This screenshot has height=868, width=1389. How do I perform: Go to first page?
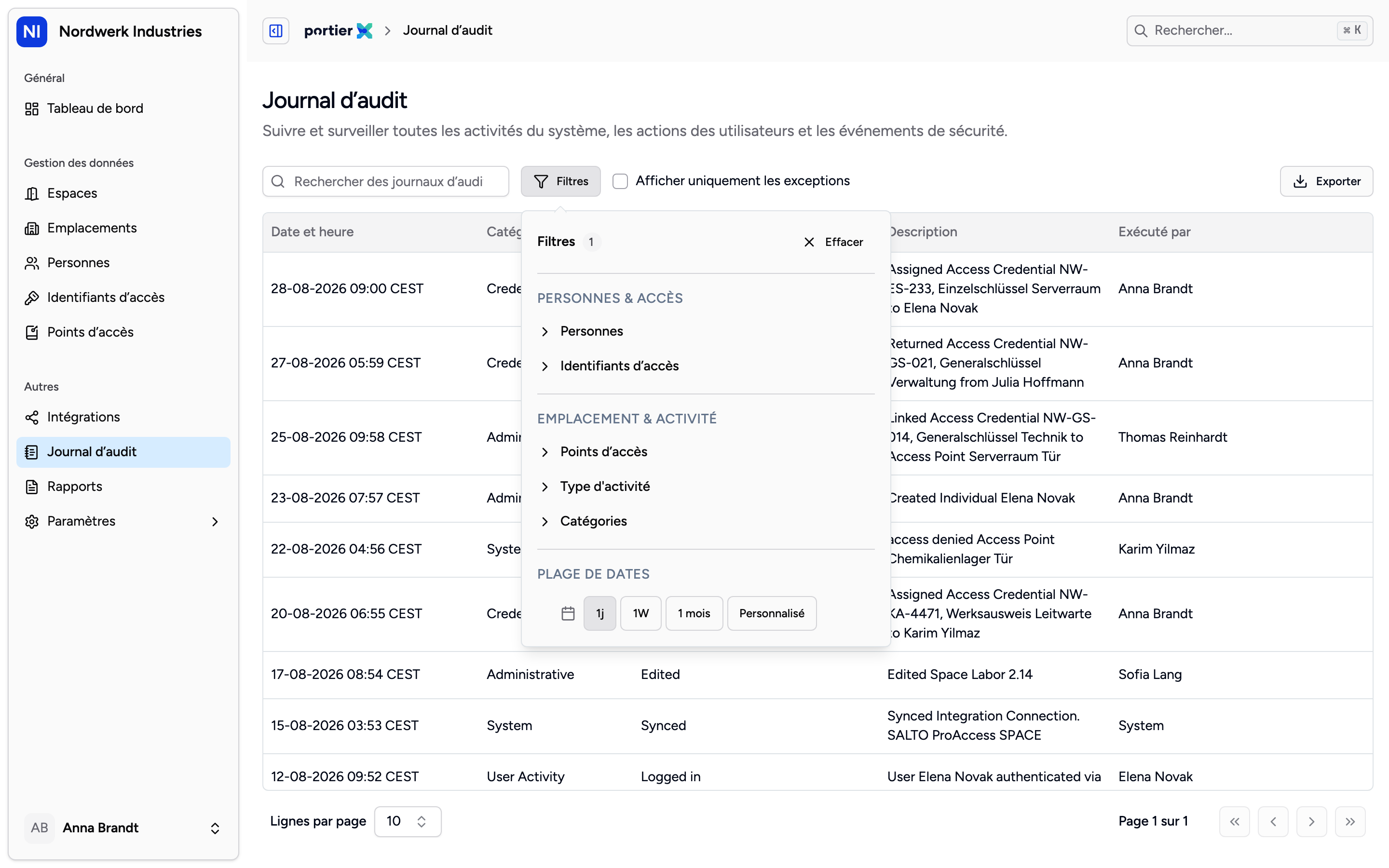point(1235,822)
